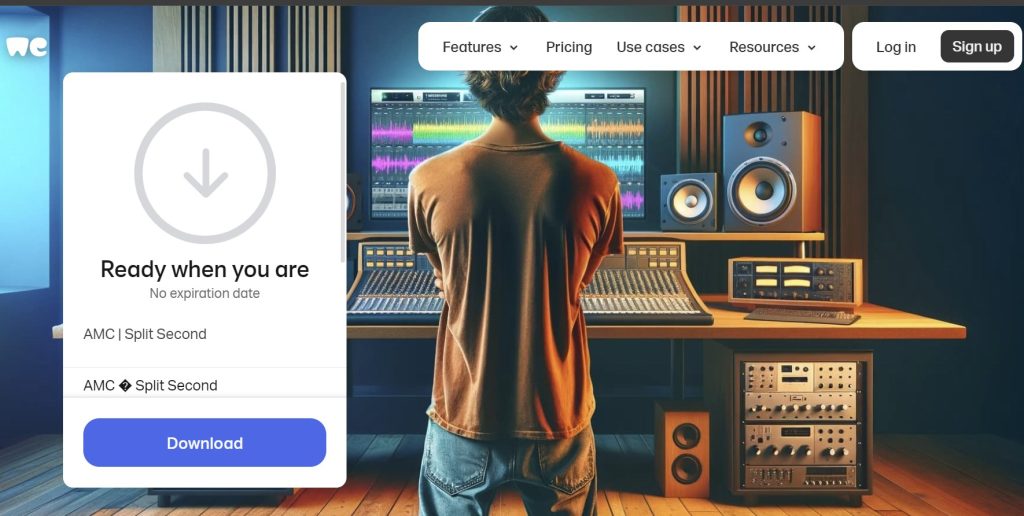
Task: Click the Sign up button
Action: (x=977, y=46)
